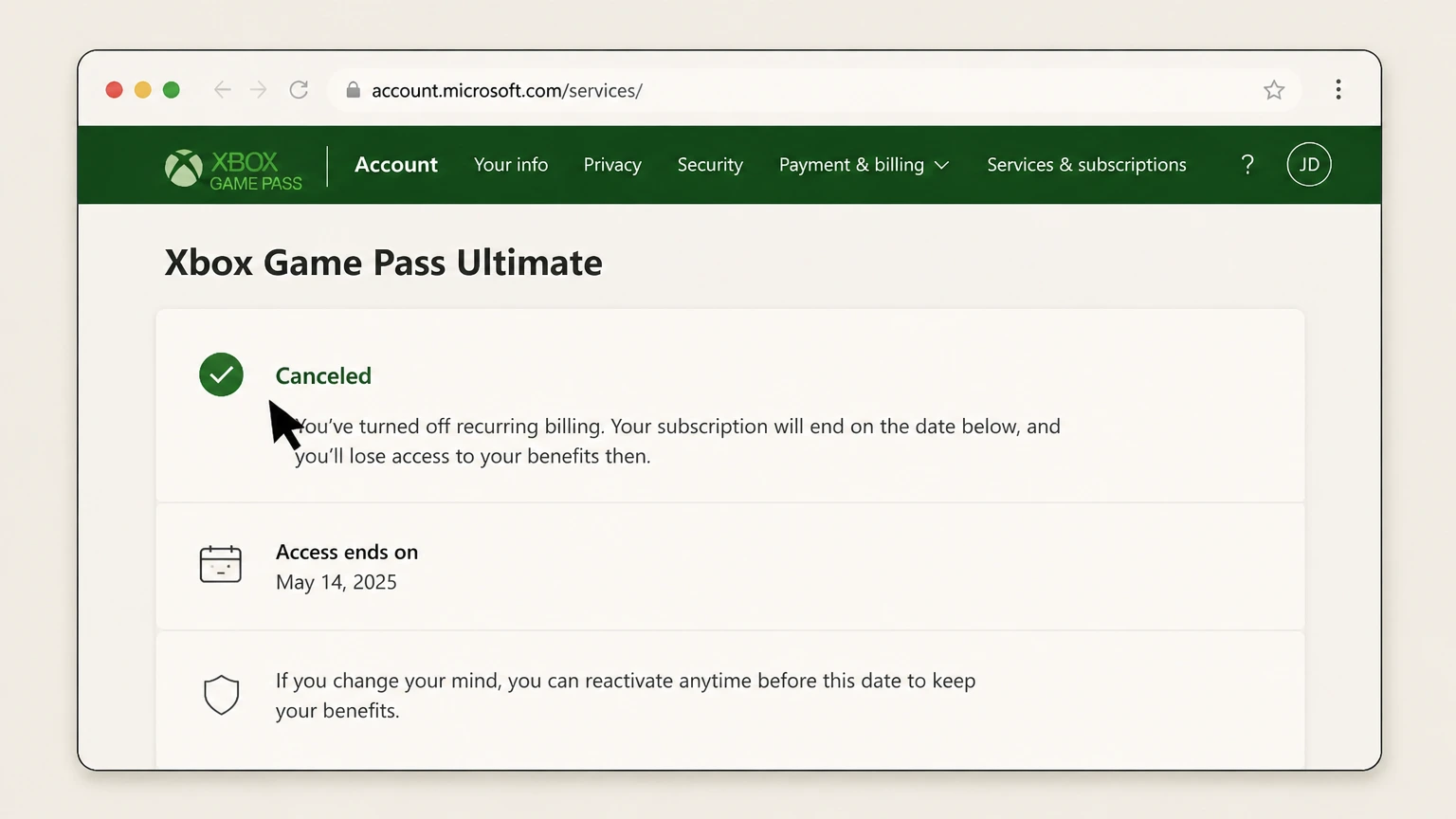This screenshot has width=1456, height=819.
Task: Maximize the window with the green button
Action: point(172,90)
